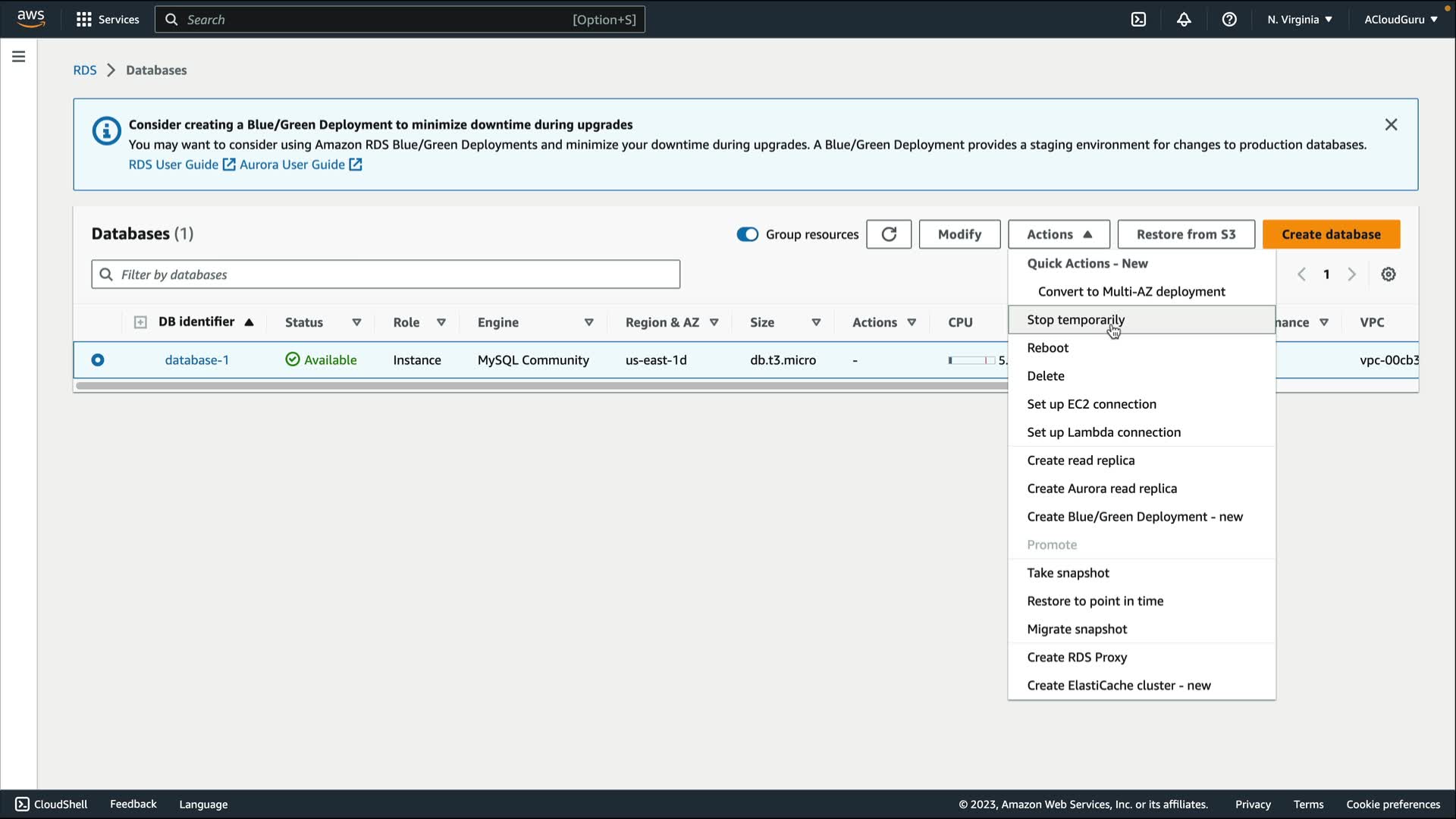The image size is (1456, 819).
Task: Toggle the Group resources switch
Action: (x=747, y=234)
